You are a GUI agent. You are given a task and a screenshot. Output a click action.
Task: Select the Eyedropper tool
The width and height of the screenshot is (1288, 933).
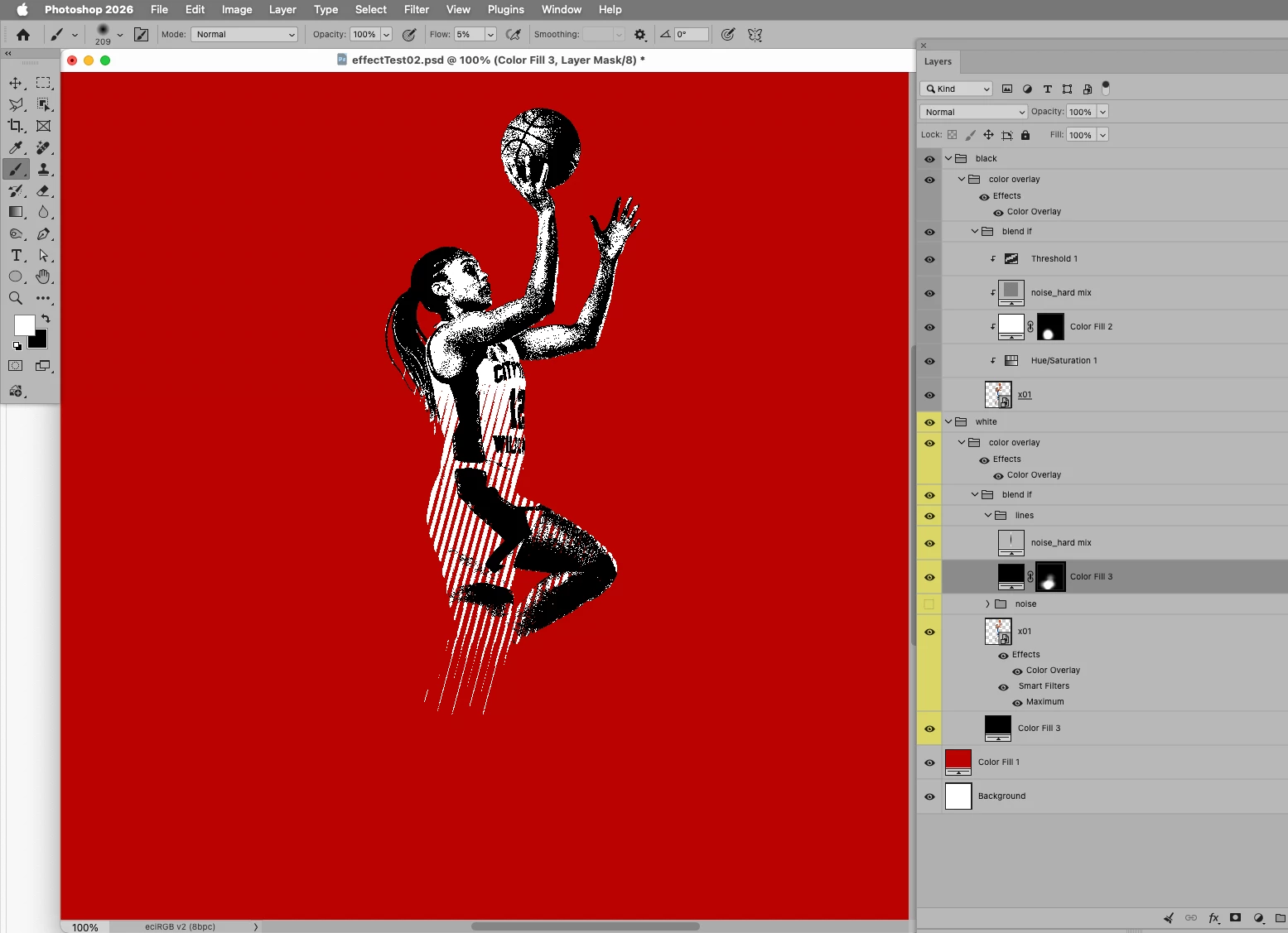[x=16, y=147]
